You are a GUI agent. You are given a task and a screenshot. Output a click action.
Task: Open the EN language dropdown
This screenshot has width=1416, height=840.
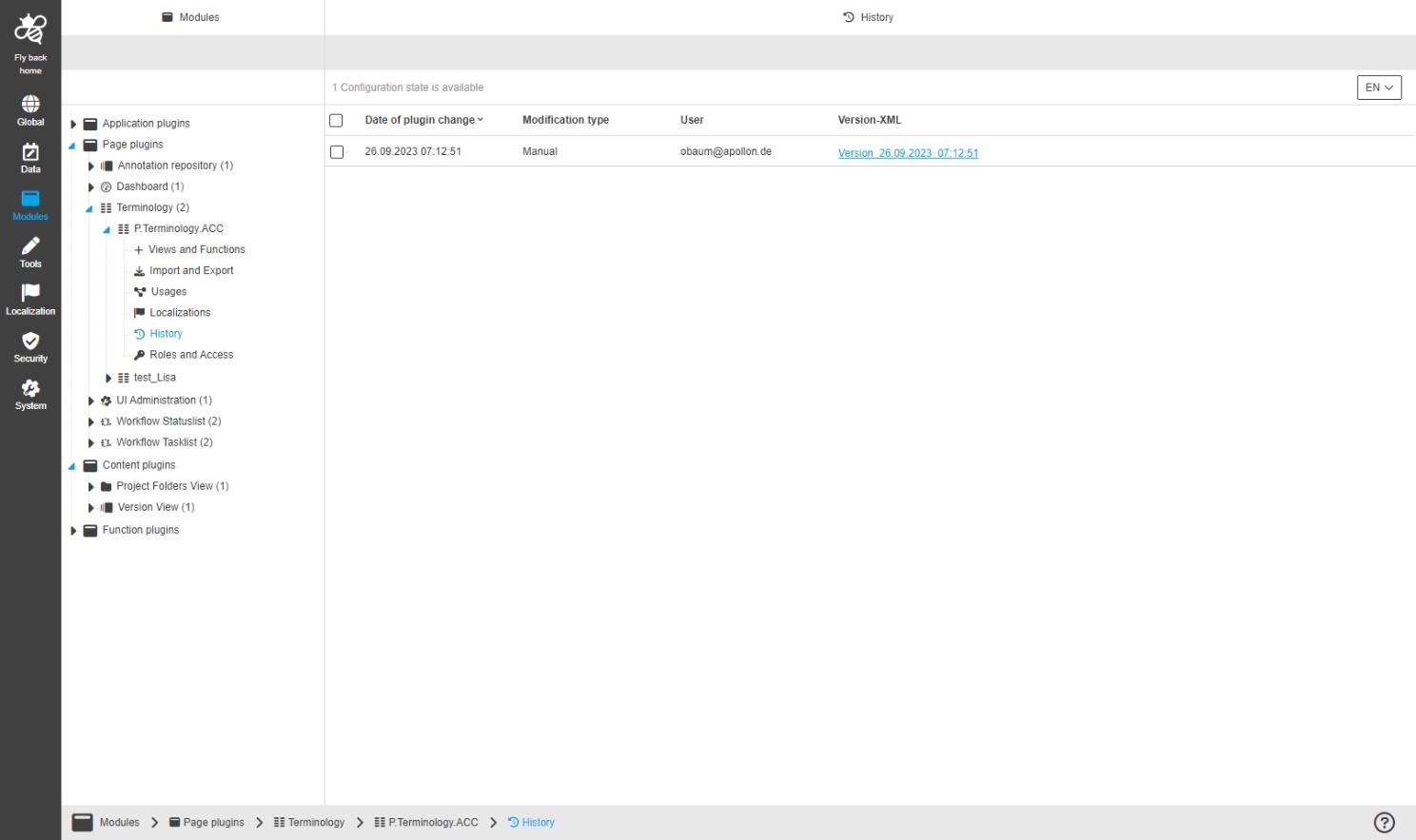click(x=1378, y=88)
